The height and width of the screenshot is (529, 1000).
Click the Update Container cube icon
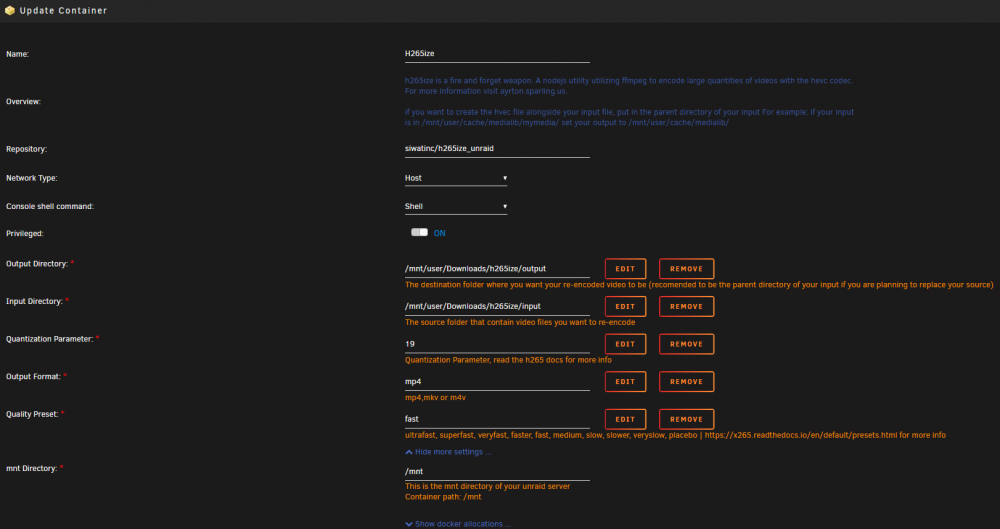(x=10, y=11)
